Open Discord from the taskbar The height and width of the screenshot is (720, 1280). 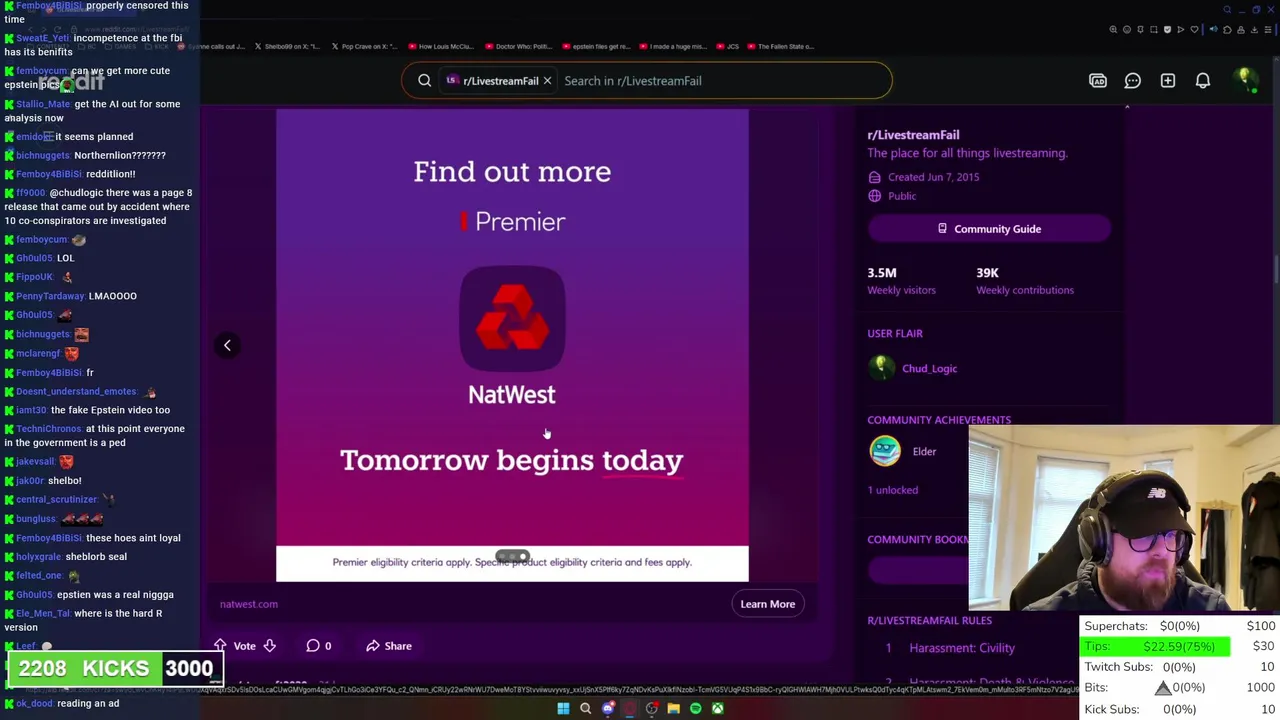[608, 709]
